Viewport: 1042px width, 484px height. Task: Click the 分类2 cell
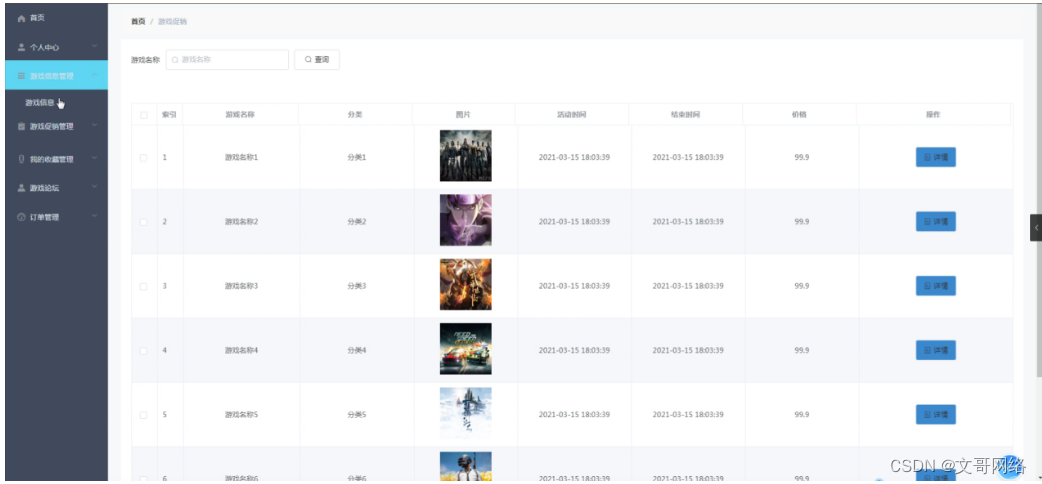point(357,222)
